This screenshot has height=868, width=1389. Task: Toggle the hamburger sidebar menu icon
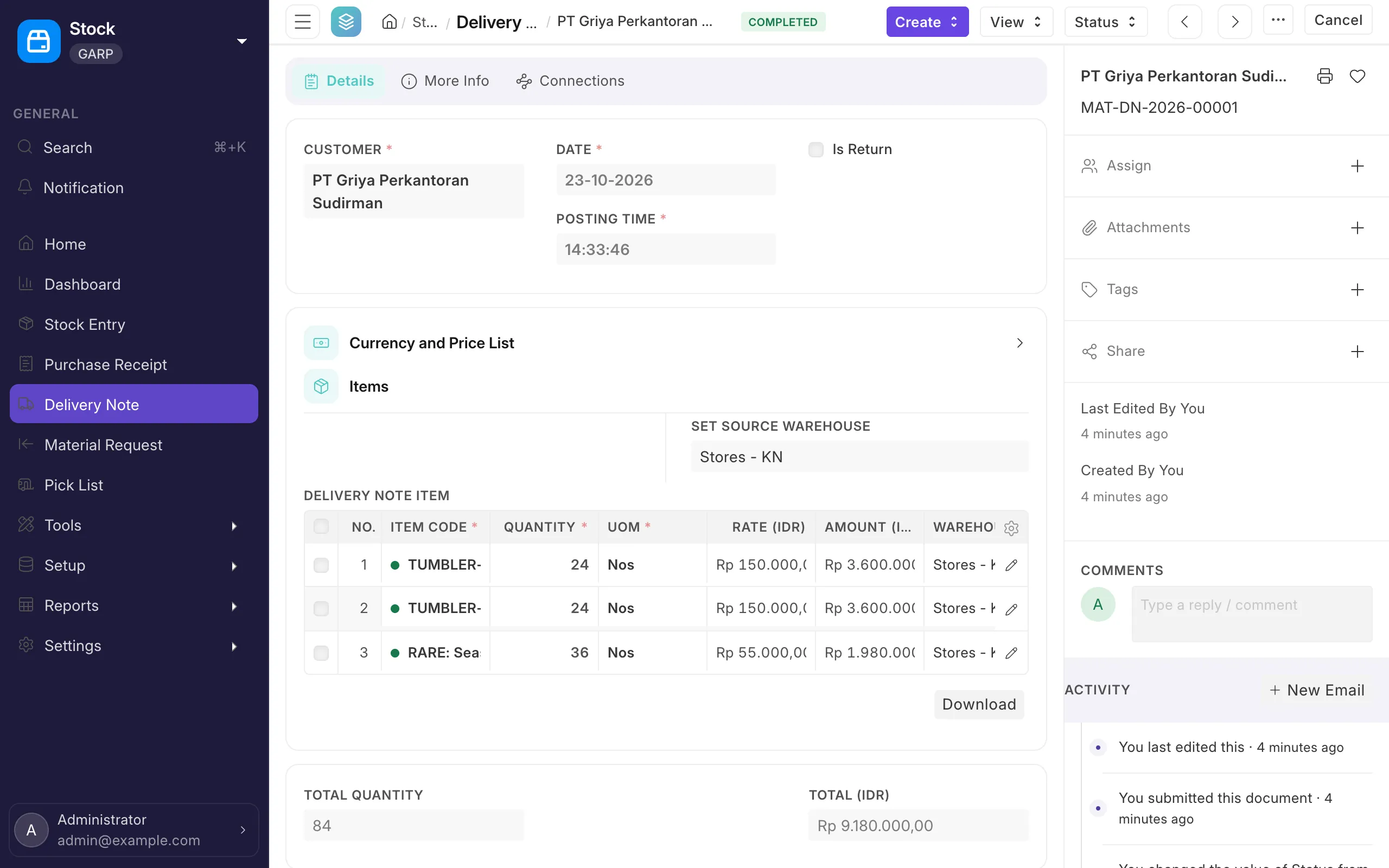[302, 22]
